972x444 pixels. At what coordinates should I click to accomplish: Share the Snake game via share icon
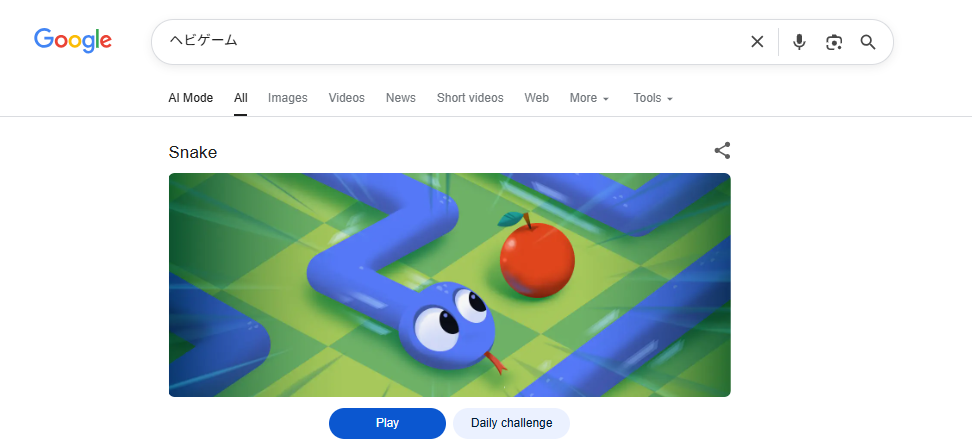click(722, 151)
